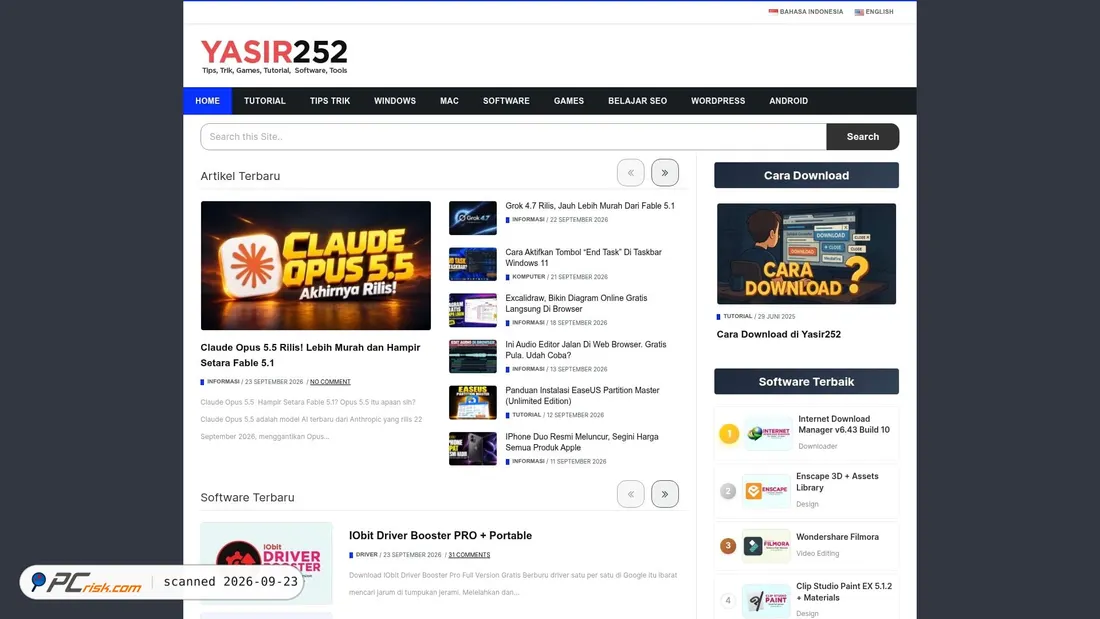Go to next Software Terbaru page
Viewport: 1100px width, 619px height.
tap(664, 494)
